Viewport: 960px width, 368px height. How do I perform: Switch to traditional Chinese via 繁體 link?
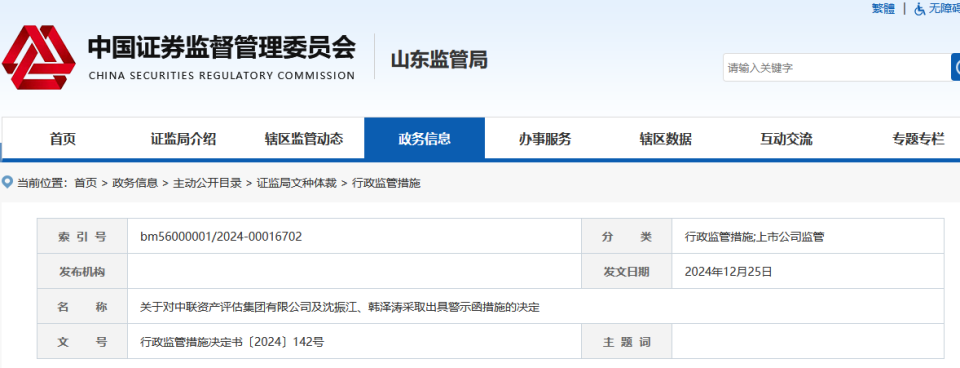pos(883,9)
